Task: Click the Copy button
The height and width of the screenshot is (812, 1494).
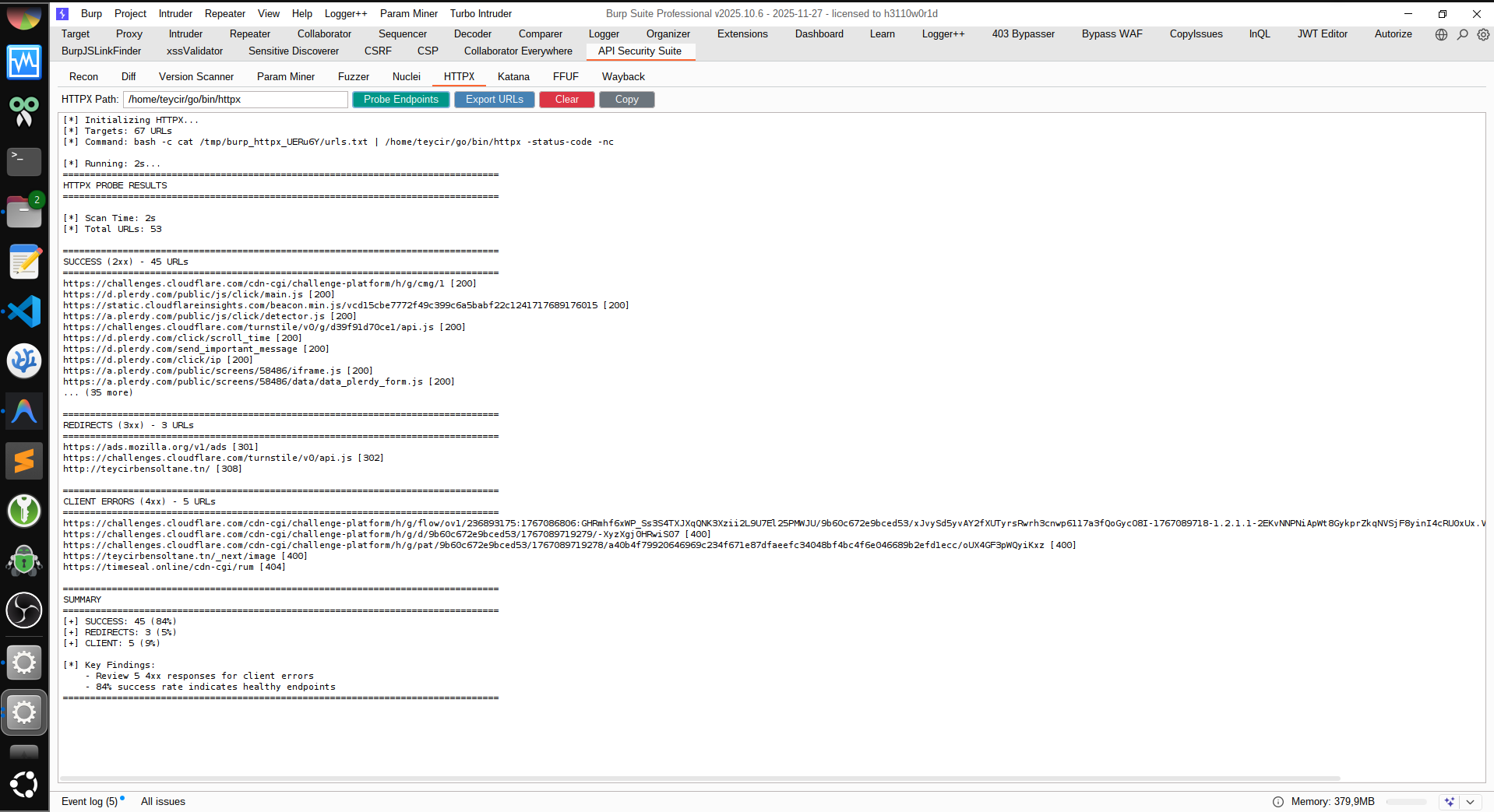Action: point(627,100)
